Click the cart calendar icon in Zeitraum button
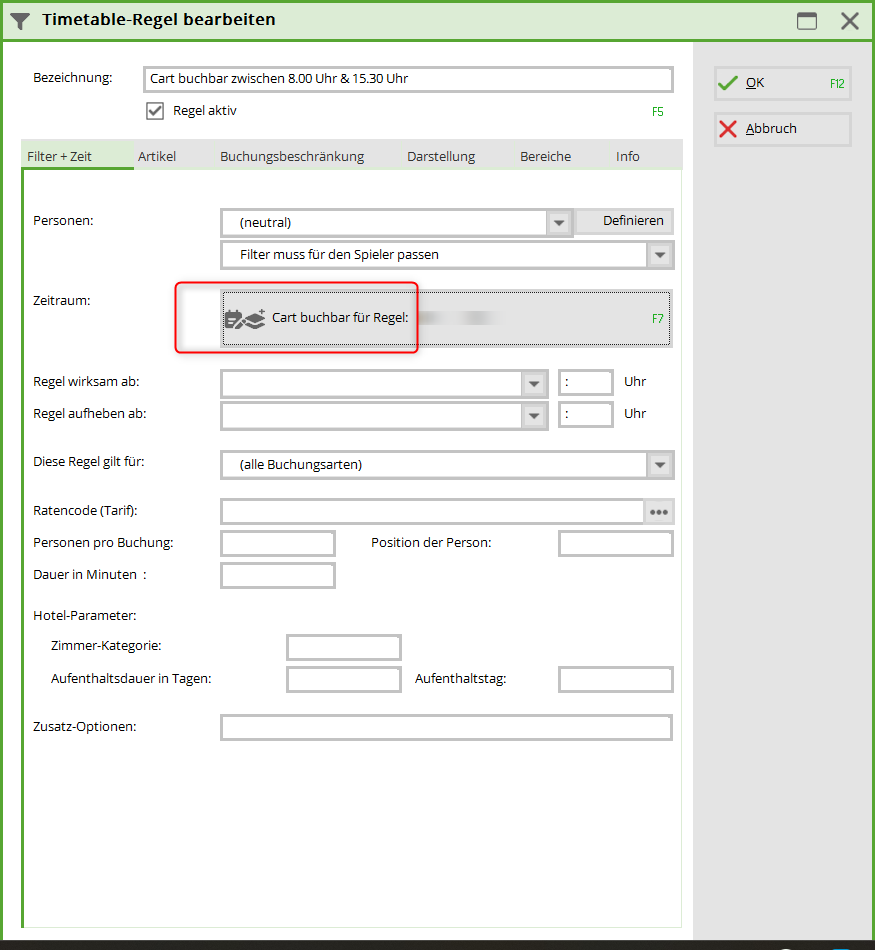875x950 pixels. click(245, 319)
